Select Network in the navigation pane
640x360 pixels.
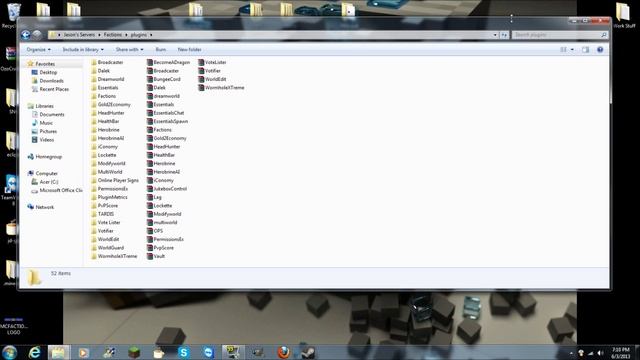44,207
